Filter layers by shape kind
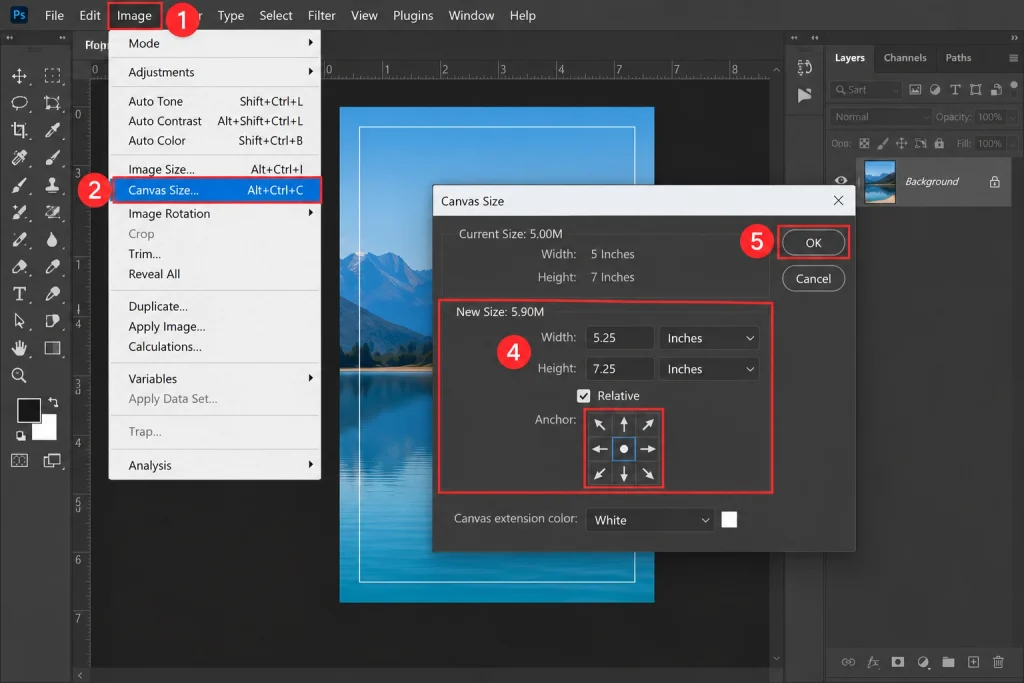This screenshot has width=1024, height=683. tap(976, 89)
